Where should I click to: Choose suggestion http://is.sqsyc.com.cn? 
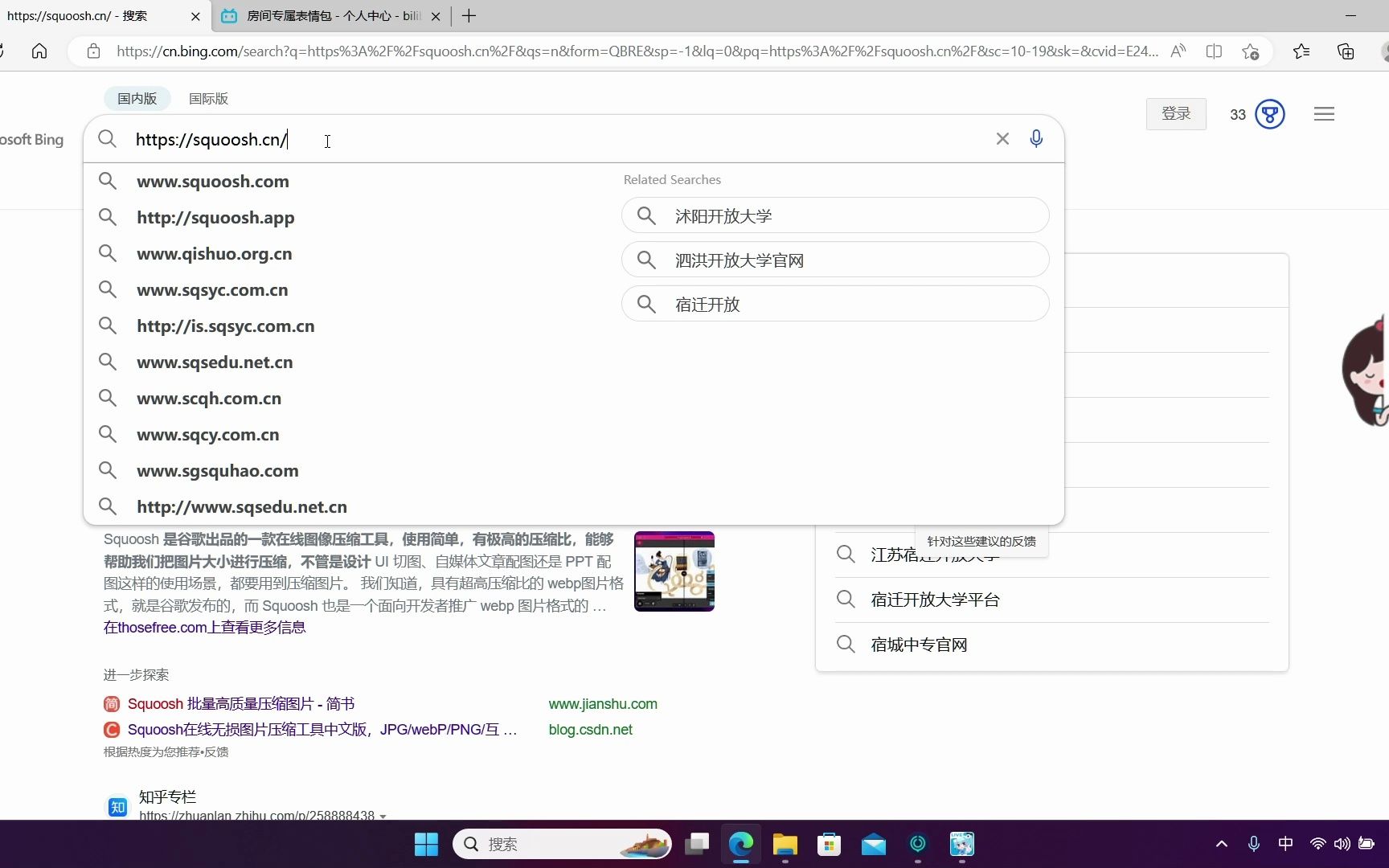[226, 326]
